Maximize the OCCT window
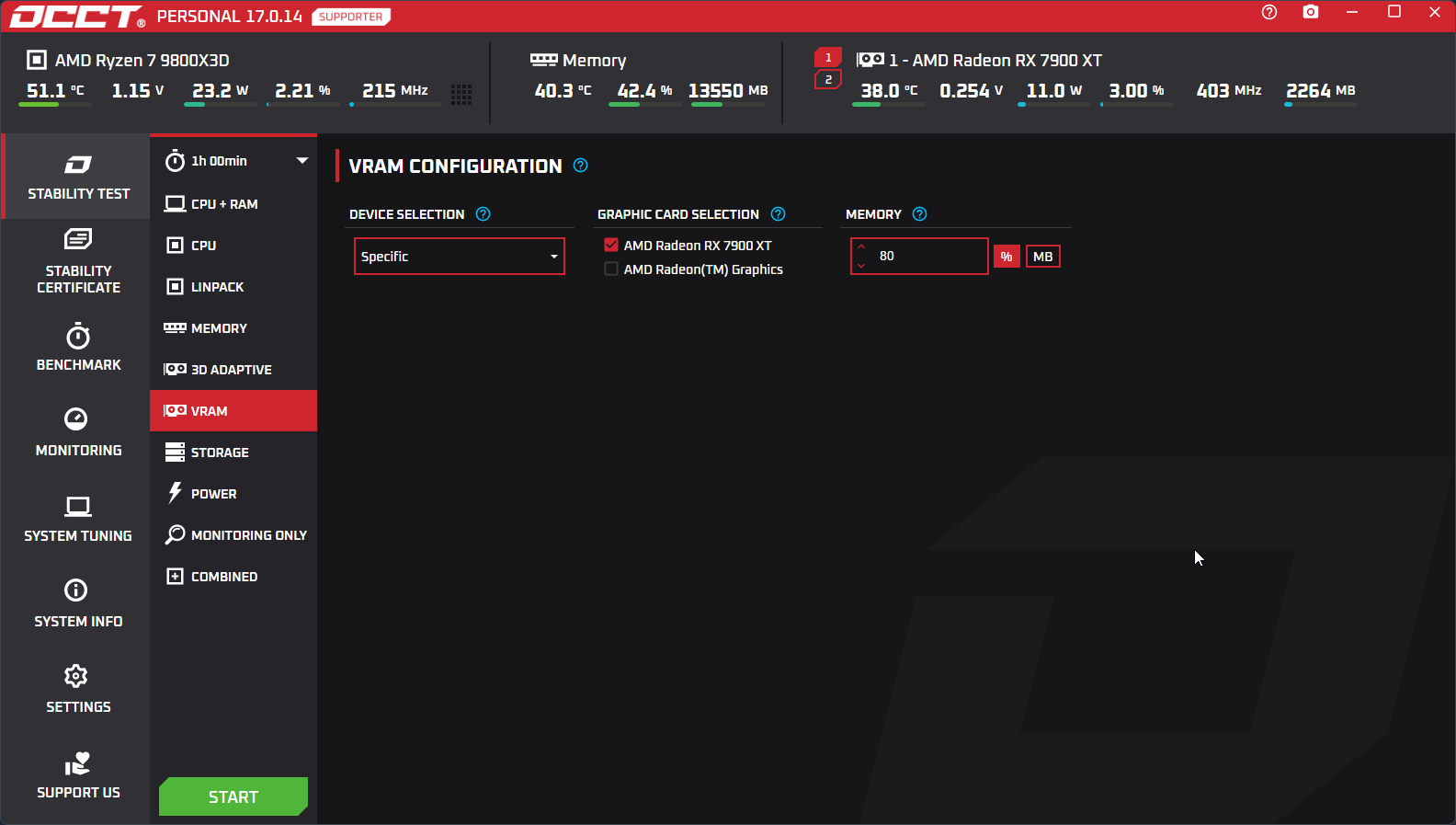The height and width of the screenshot is (825, 1456). point(1394,12)
